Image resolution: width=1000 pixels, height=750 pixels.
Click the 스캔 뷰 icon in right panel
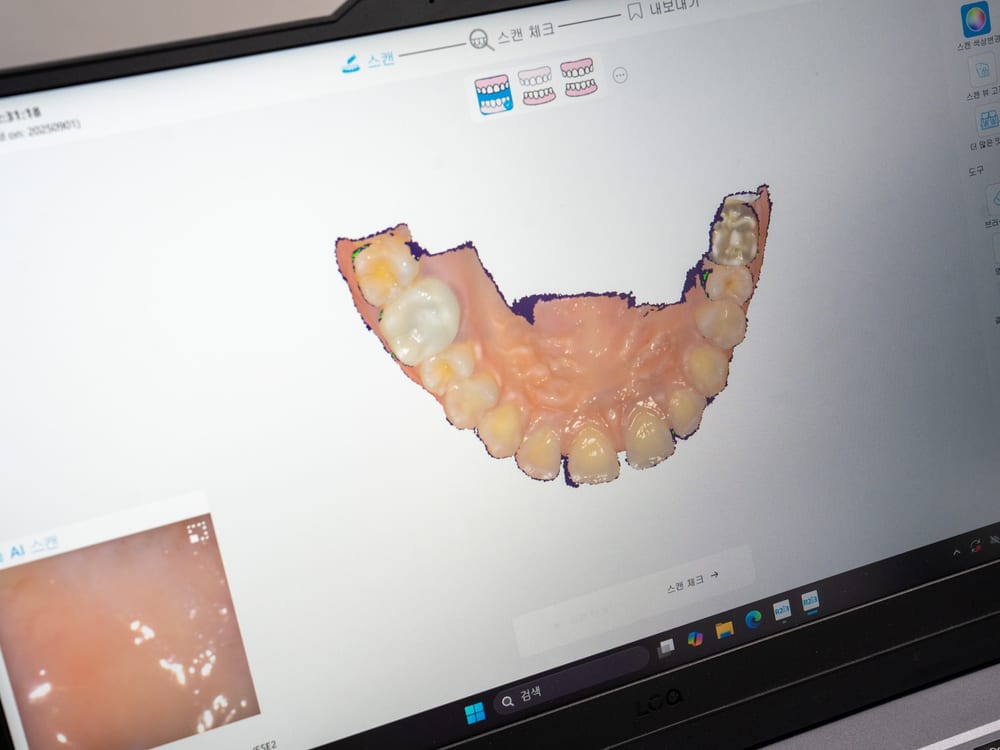(984, 71)
